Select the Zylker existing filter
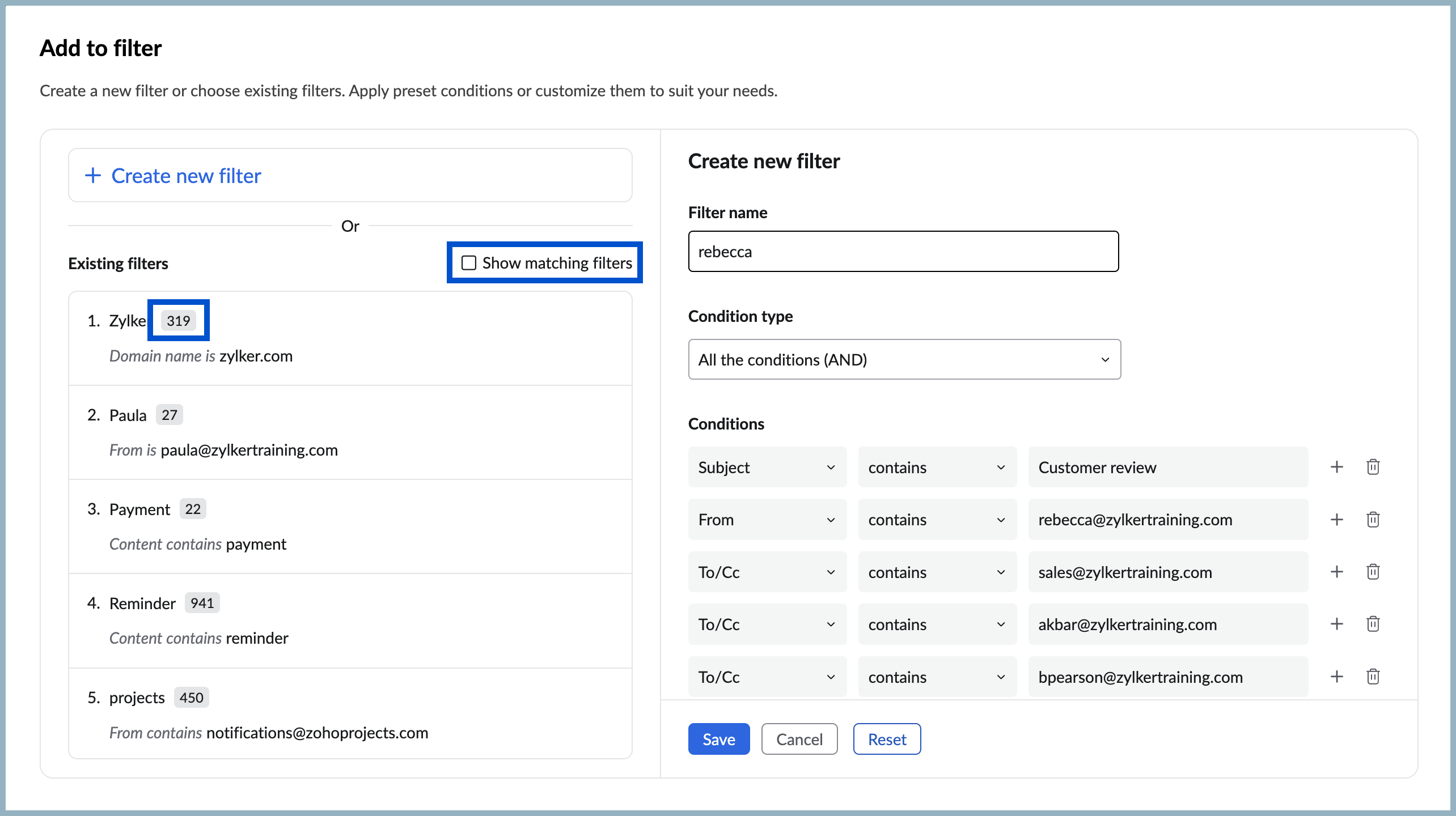1456x816 pixels. [227, 338]
